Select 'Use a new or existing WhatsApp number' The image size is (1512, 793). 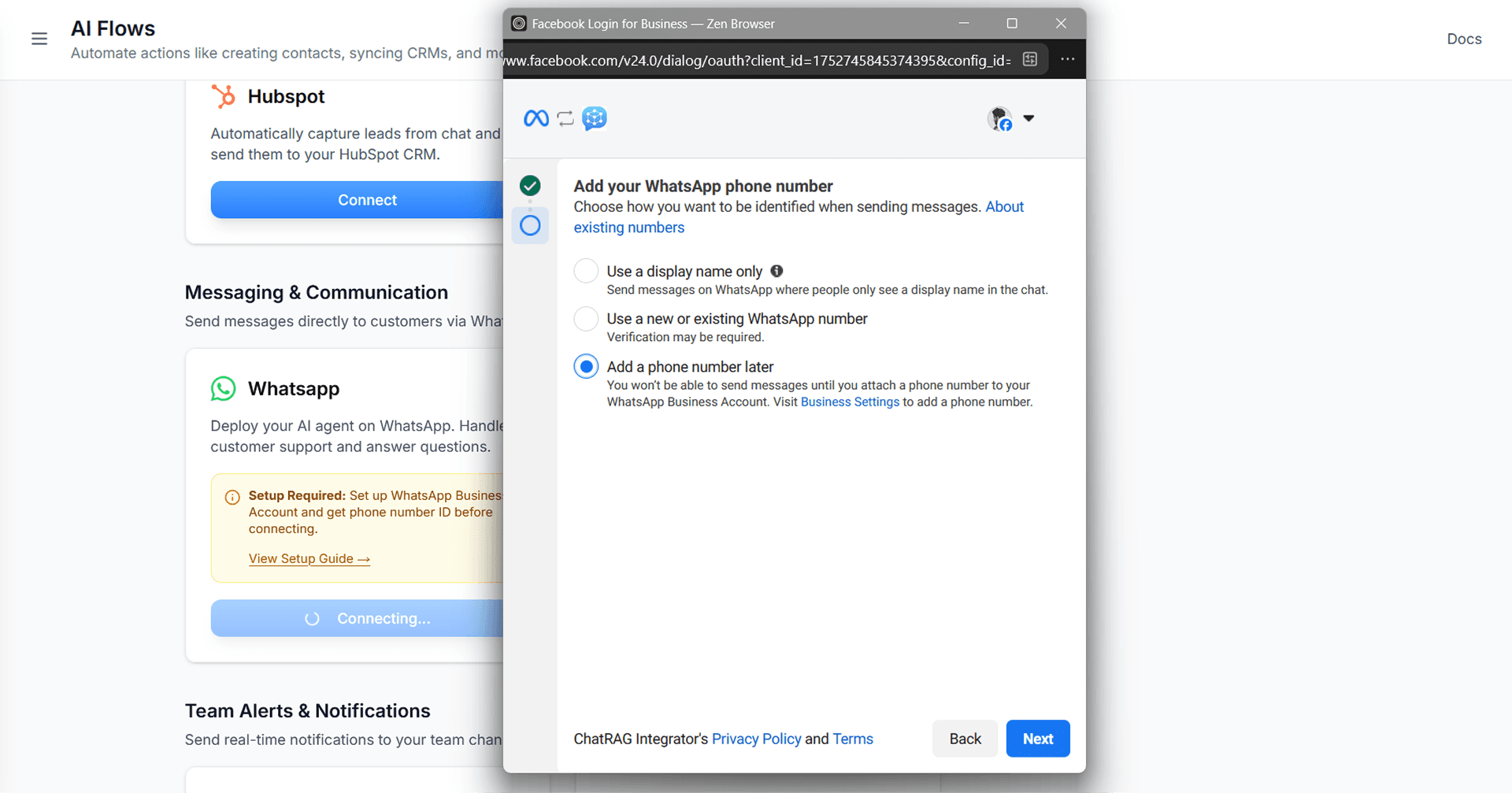586,319
